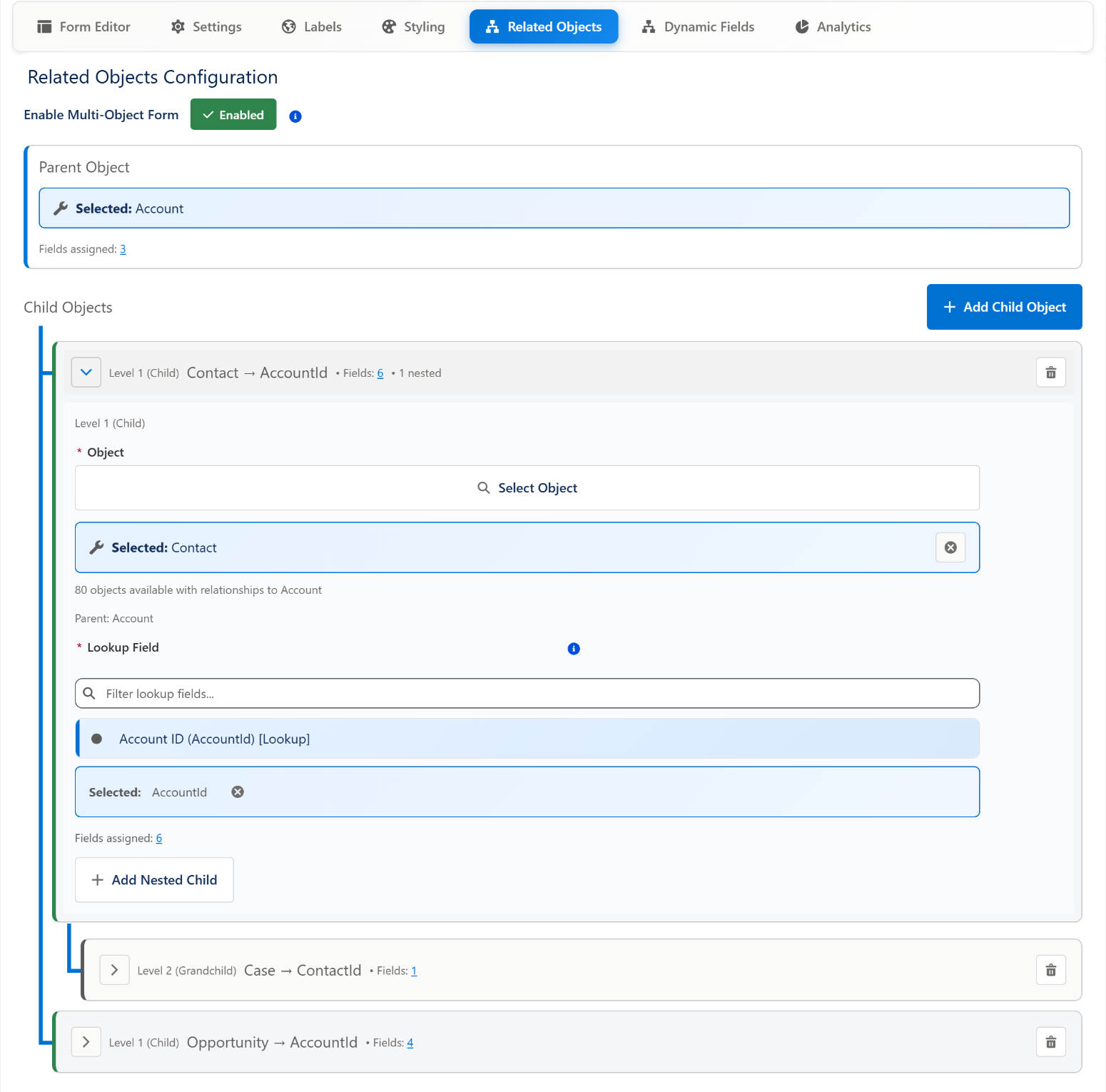1106x1092 pixels.
Task: Click the Selected: Account parent object box
Action: click(554, 208)
